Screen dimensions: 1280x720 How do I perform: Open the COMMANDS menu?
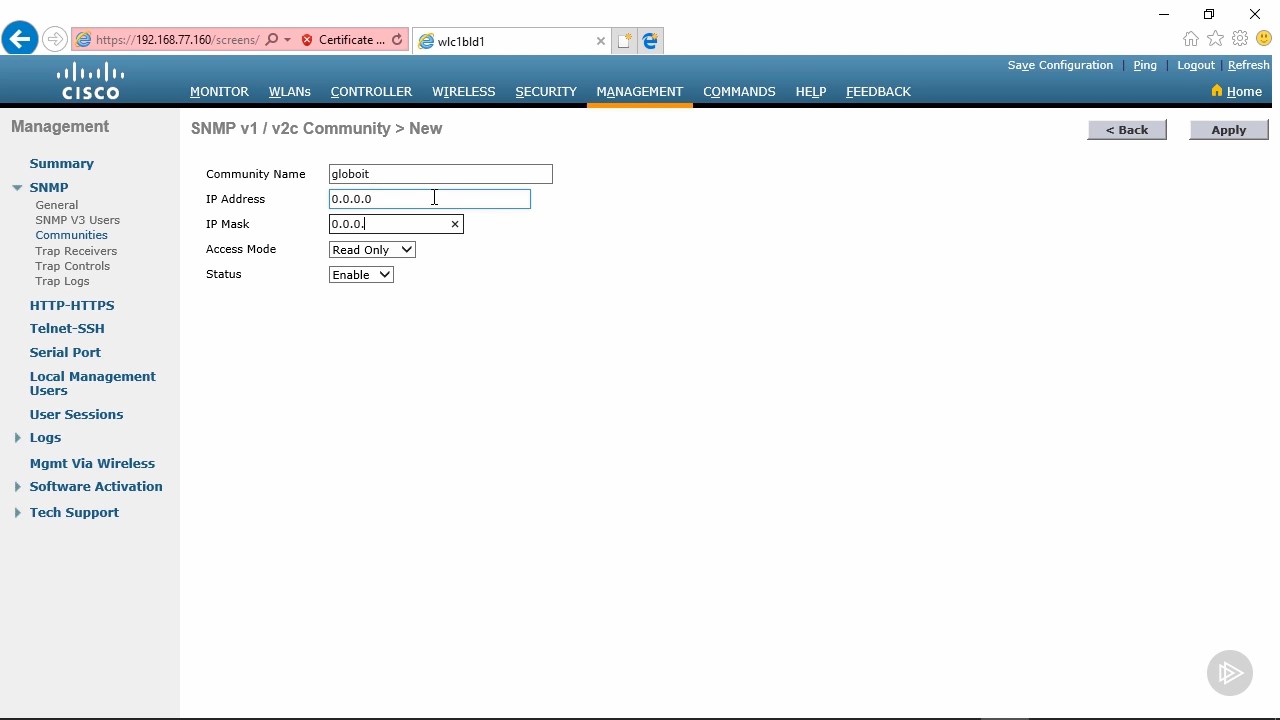click(739, 91)
